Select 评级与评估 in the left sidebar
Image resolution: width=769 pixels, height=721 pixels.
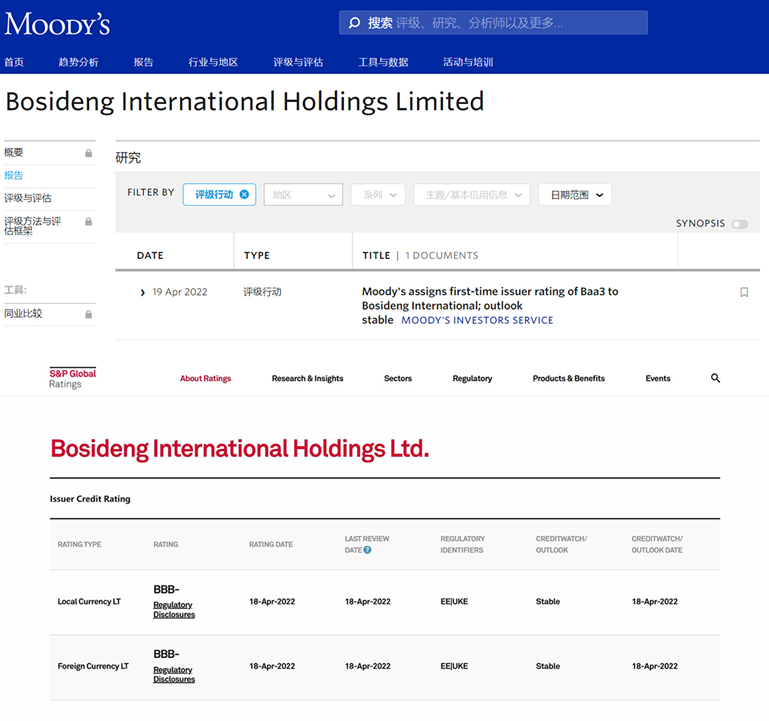point(28,198)
